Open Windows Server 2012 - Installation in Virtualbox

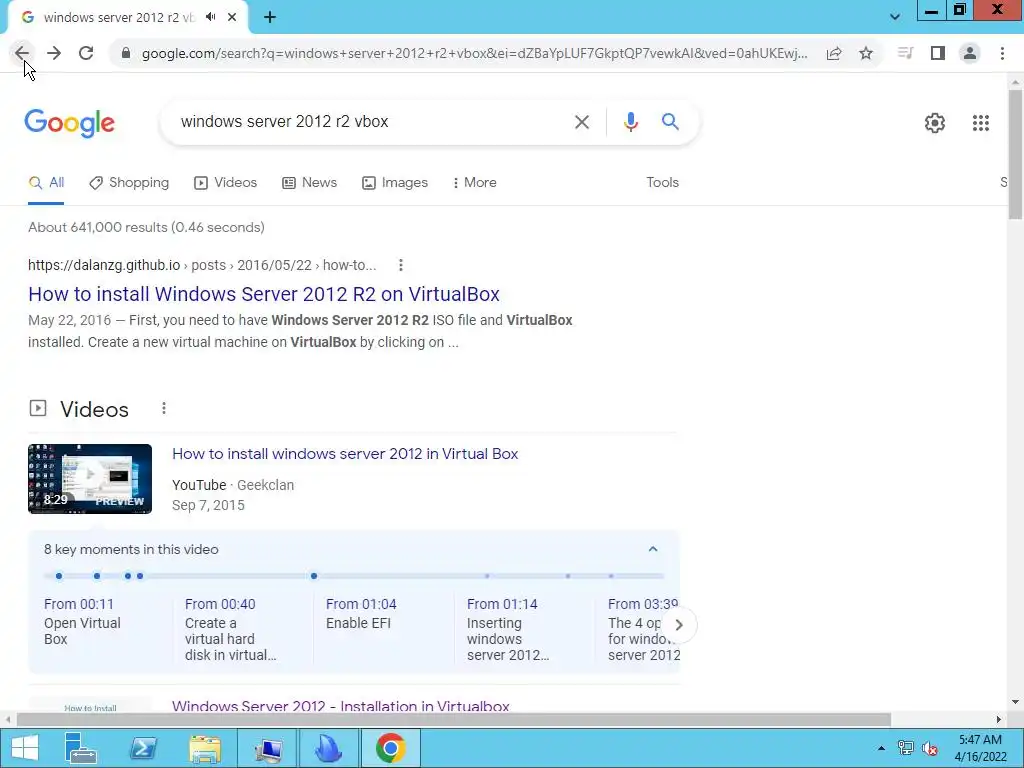point(340,706)
